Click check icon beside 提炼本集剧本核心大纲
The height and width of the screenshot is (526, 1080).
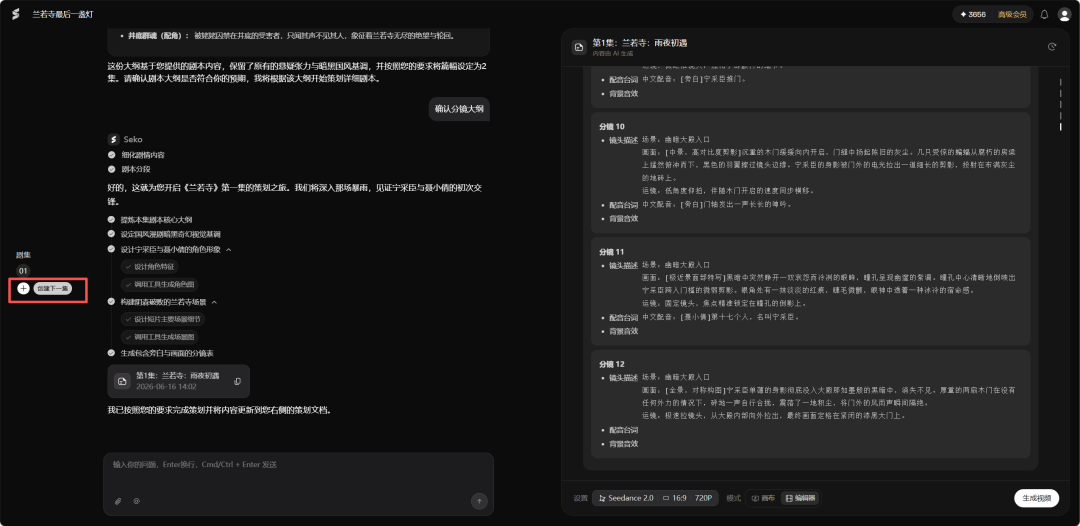pyautogui.click(x=112, y=220)
